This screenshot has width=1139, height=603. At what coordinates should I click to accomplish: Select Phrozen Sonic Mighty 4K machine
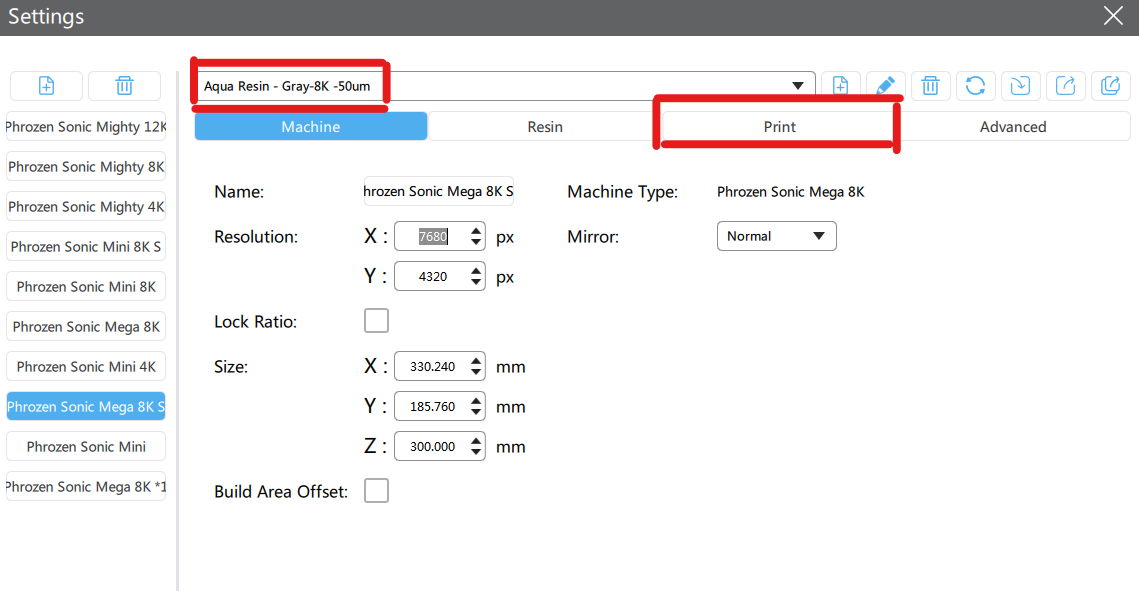tap(86, 206)
